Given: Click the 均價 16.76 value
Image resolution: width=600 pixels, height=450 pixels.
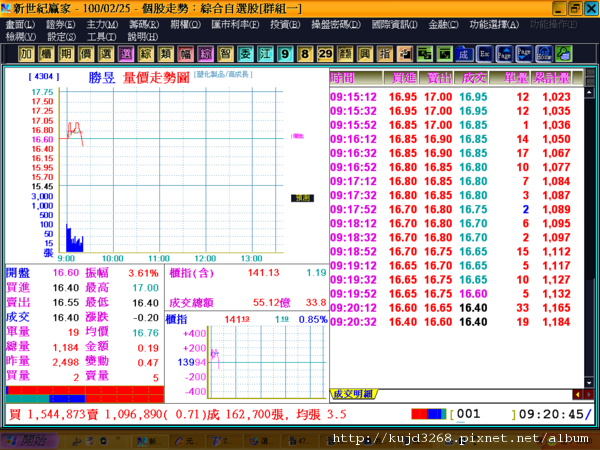Looking at the screenshot, I should (145, 333).
